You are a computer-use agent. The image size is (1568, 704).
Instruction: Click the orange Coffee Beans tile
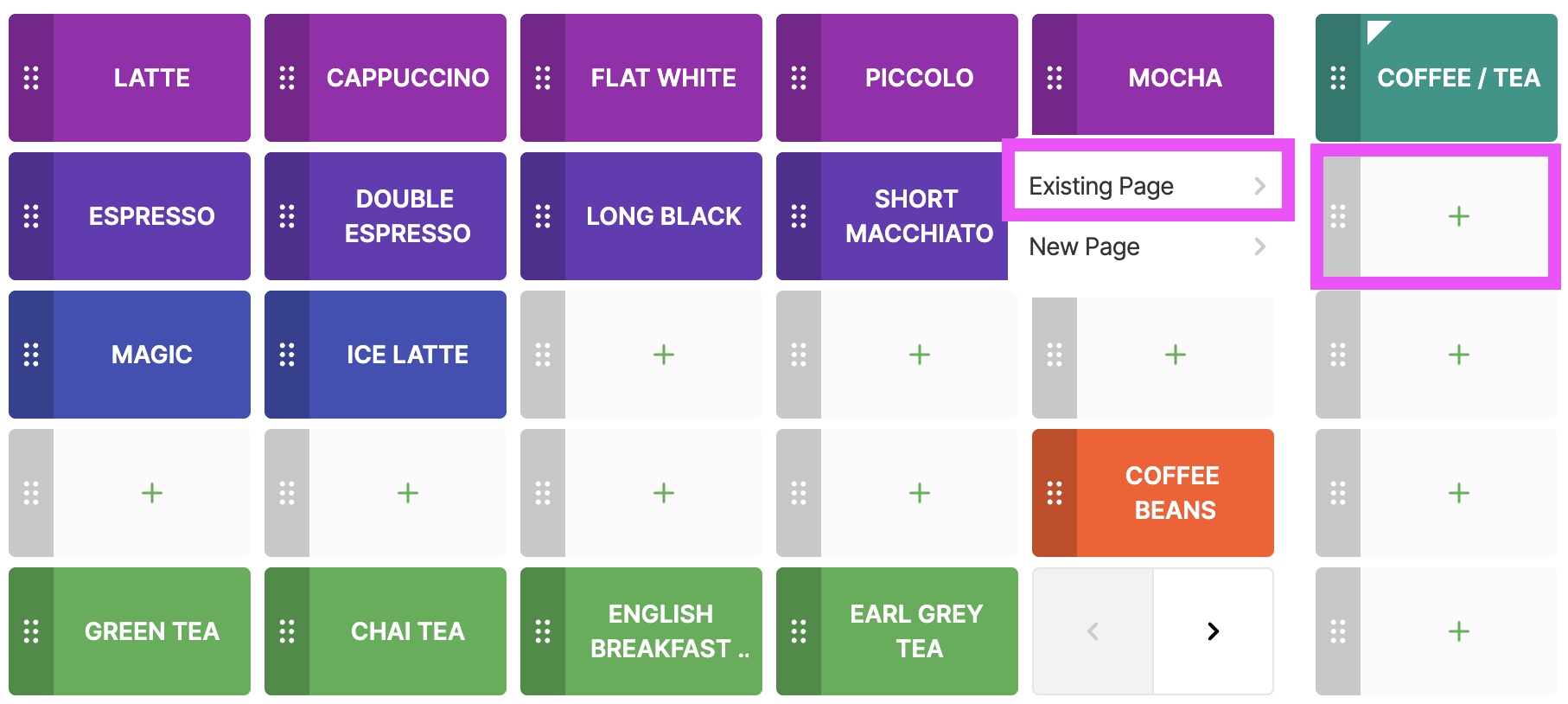(1175, 493)
